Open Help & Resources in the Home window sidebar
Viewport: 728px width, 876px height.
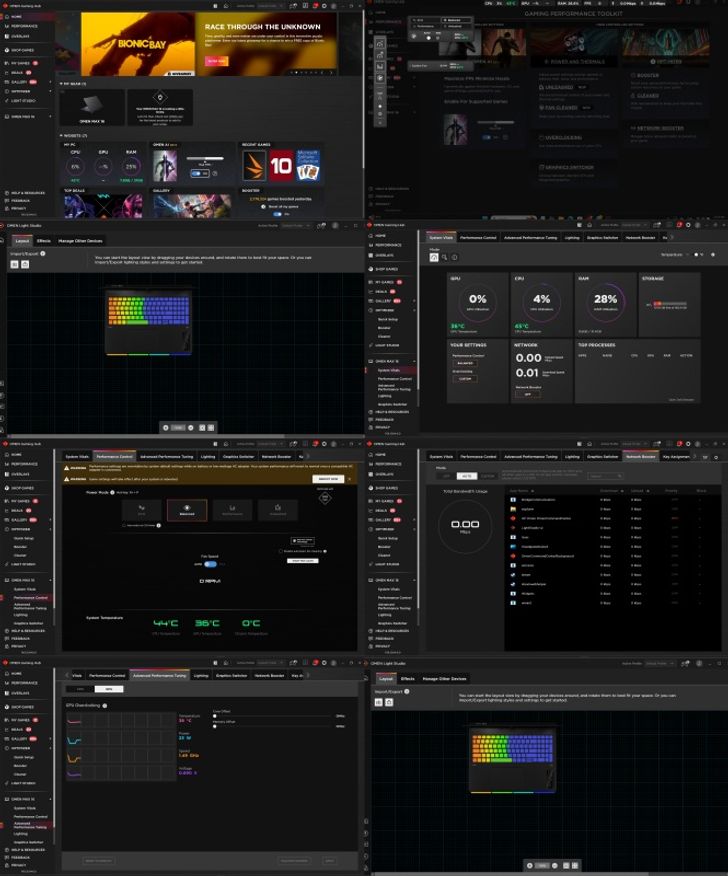point(27,193)
